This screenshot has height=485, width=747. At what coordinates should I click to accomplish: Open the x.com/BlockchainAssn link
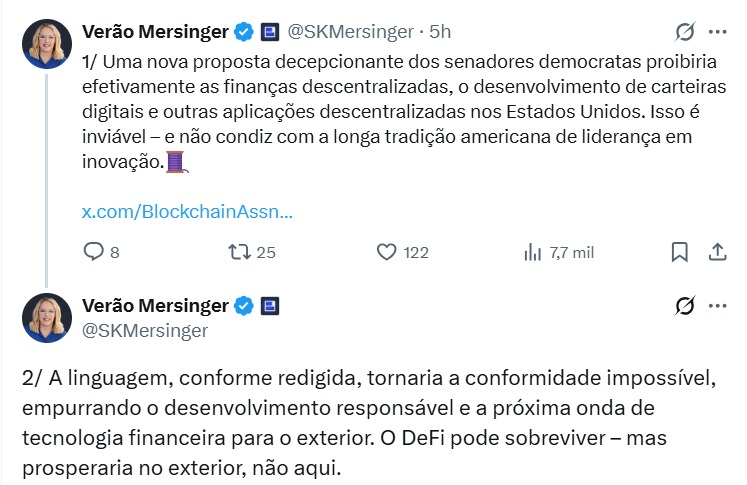tap(187, 212)
